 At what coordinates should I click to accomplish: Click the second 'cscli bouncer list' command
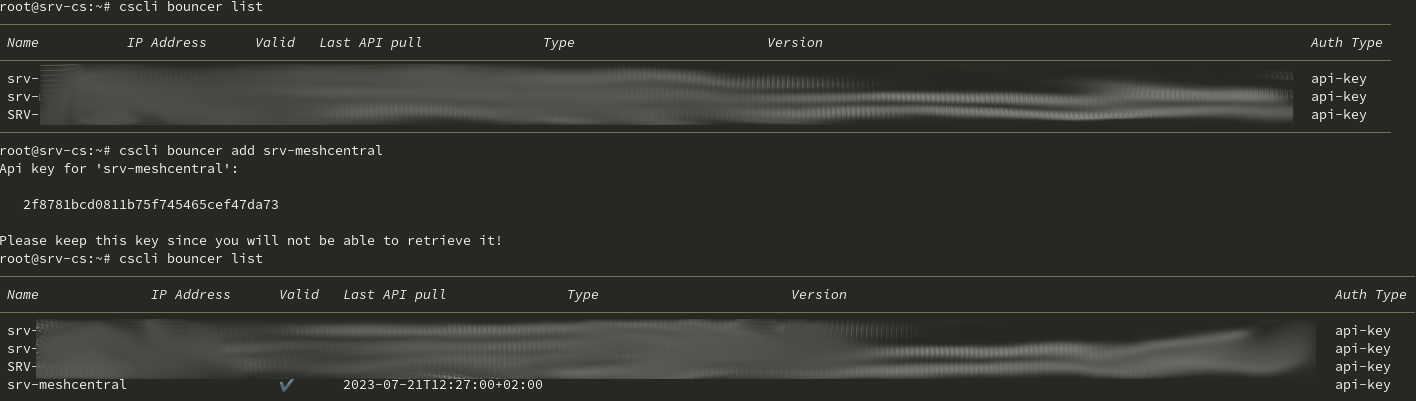191,259
